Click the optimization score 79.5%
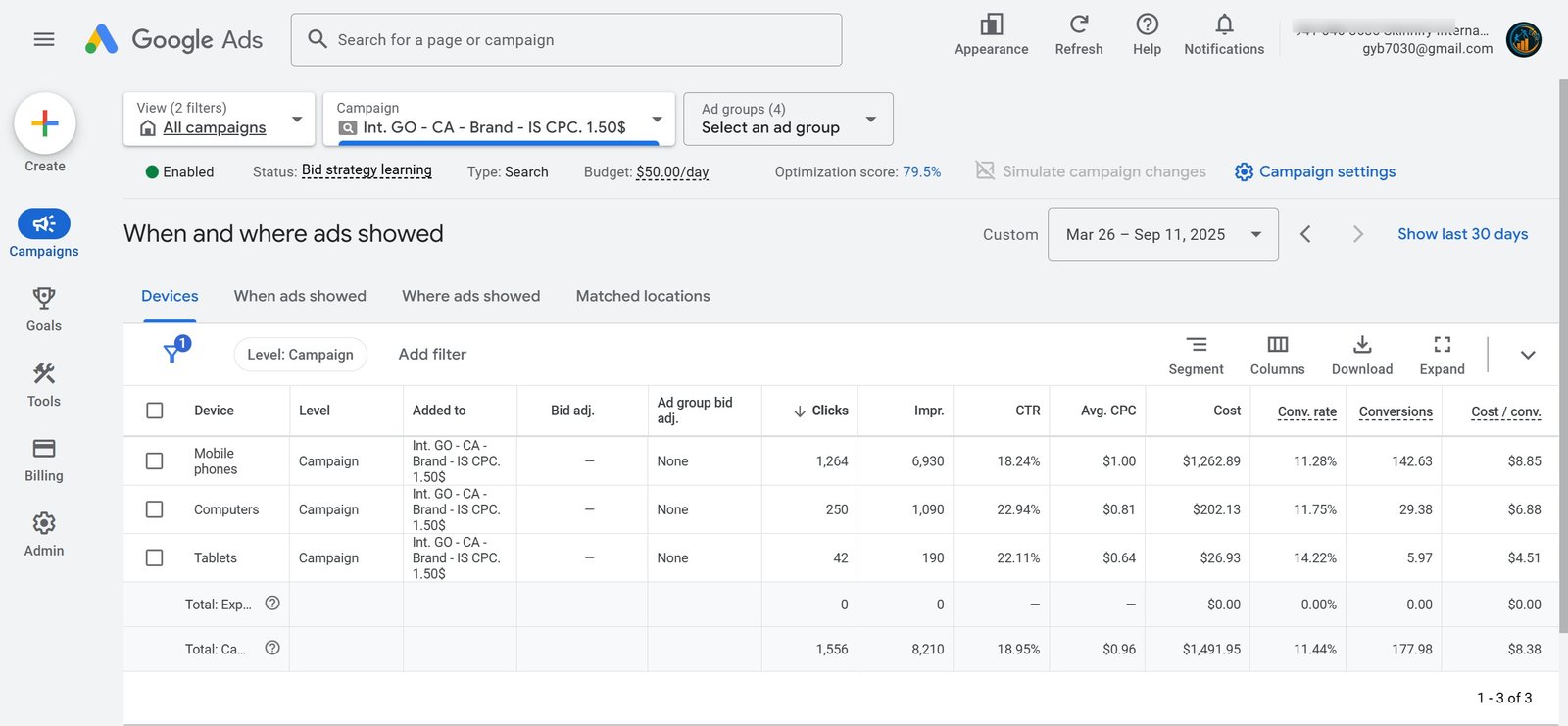 922,172
